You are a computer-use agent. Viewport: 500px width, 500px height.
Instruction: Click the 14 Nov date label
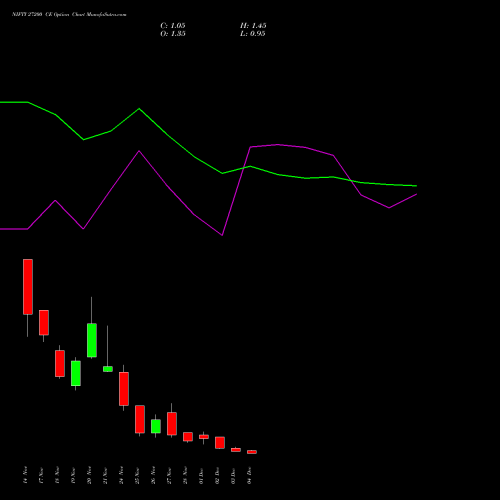[x=26, y=475]
